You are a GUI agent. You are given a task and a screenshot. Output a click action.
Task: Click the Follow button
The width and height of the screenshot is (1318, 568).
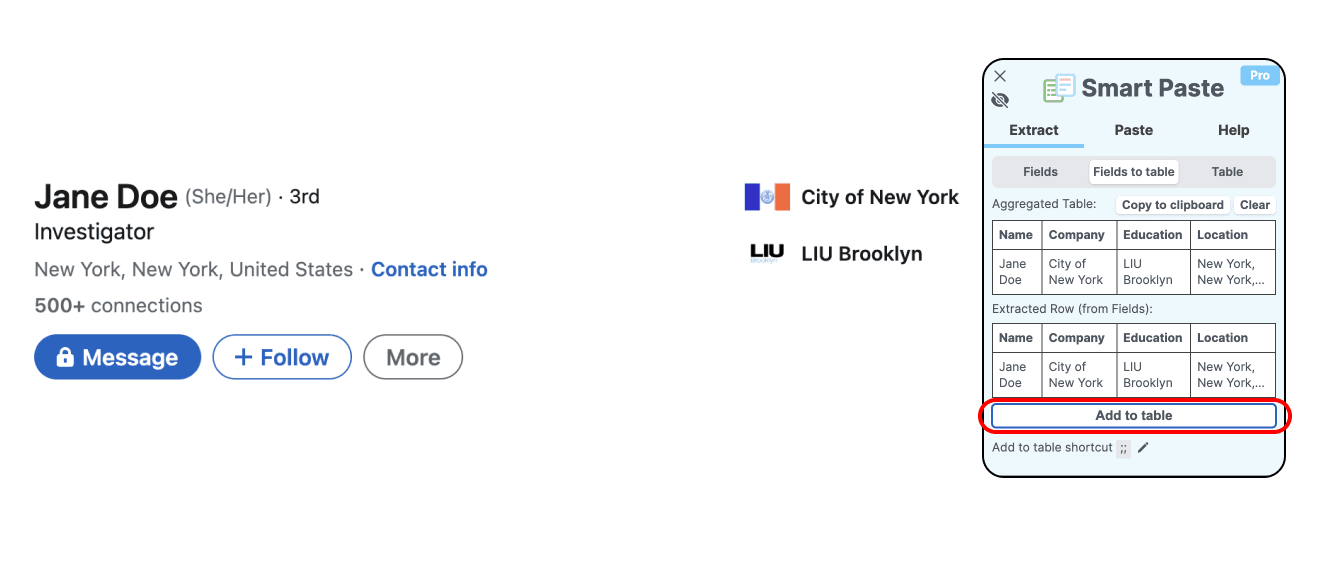click(282, 357)
